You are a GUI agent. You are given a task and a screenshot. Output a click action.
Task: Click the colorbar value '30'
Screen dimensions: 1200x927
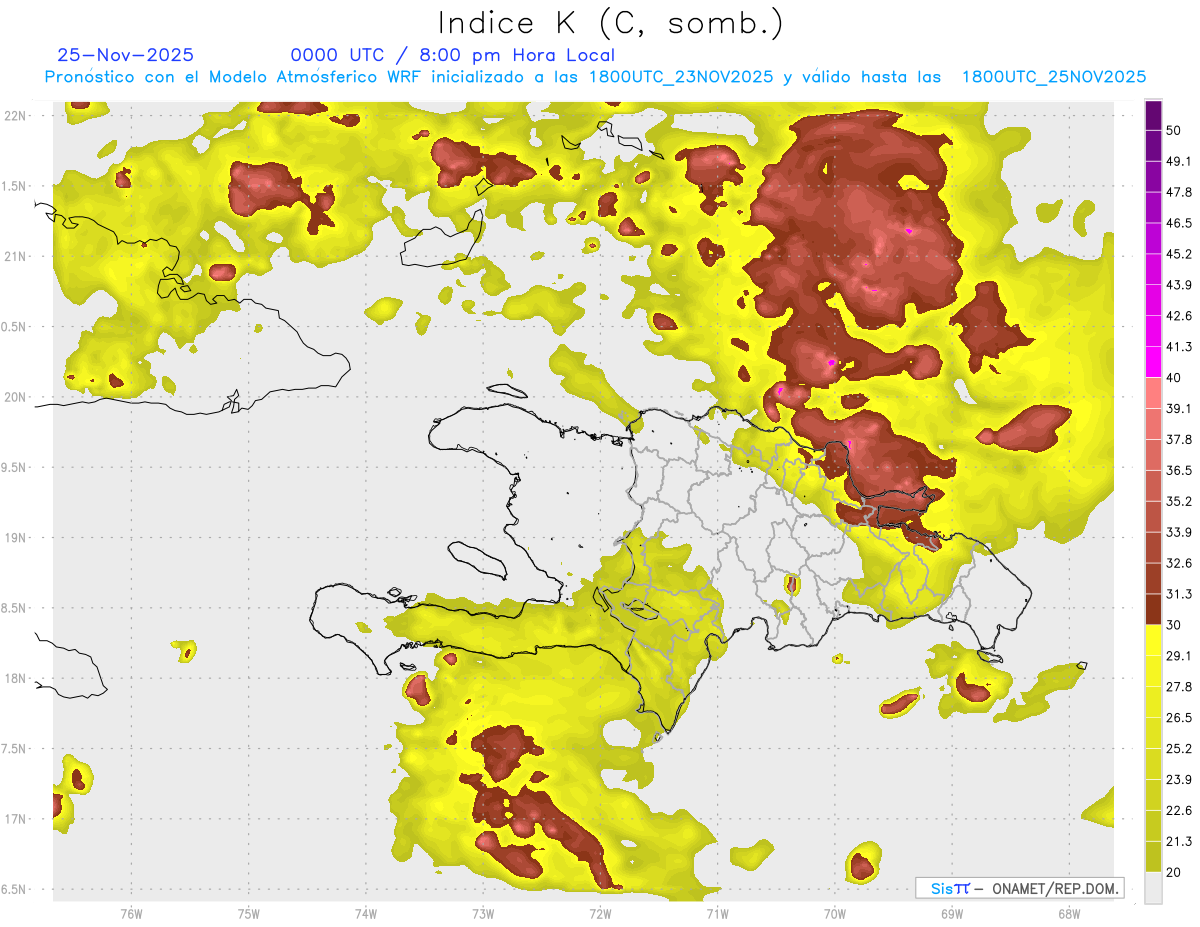click(1175, 625)
